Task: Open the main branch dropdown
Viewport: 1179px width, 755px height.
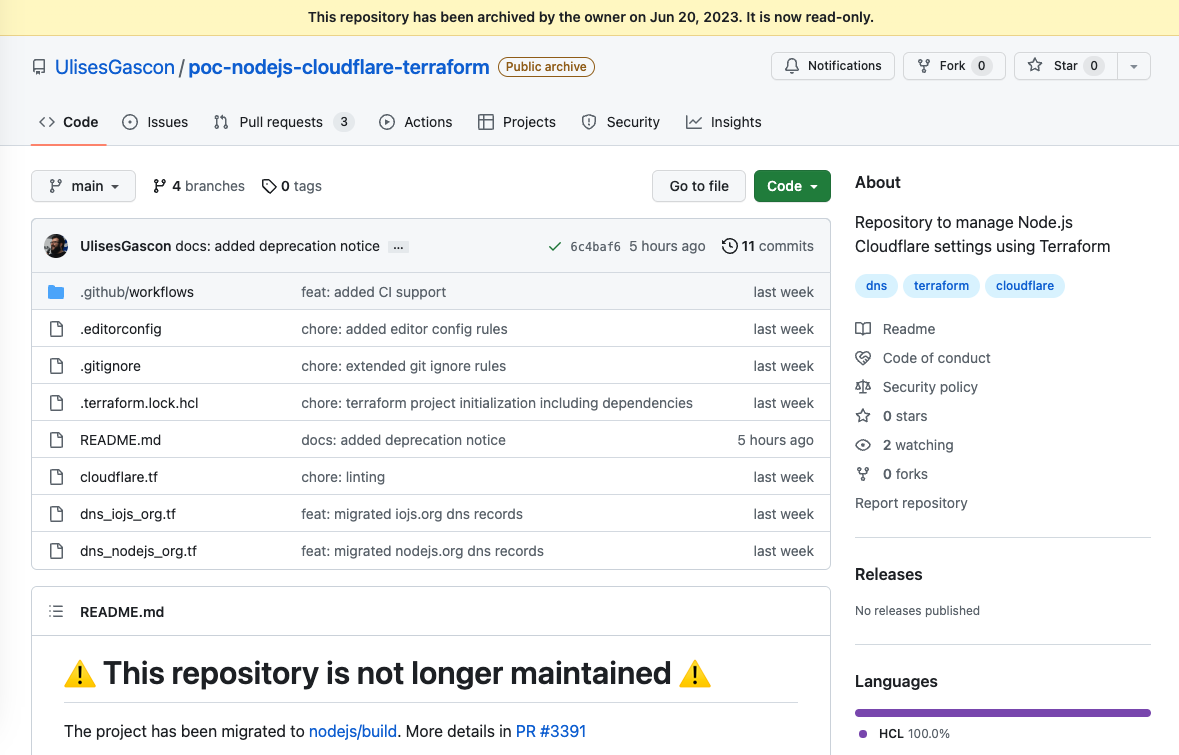Action: 83,186
